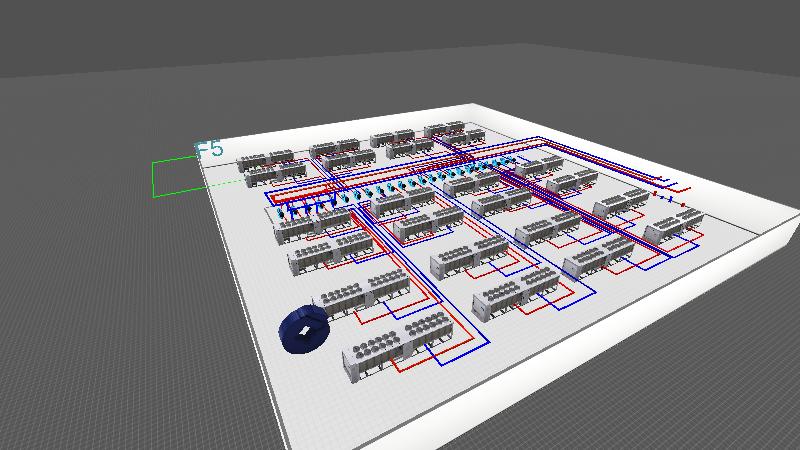Pick the chiller unit directly behind the blue ring
The image size is (800, 450).
click(x=342, y=297)
